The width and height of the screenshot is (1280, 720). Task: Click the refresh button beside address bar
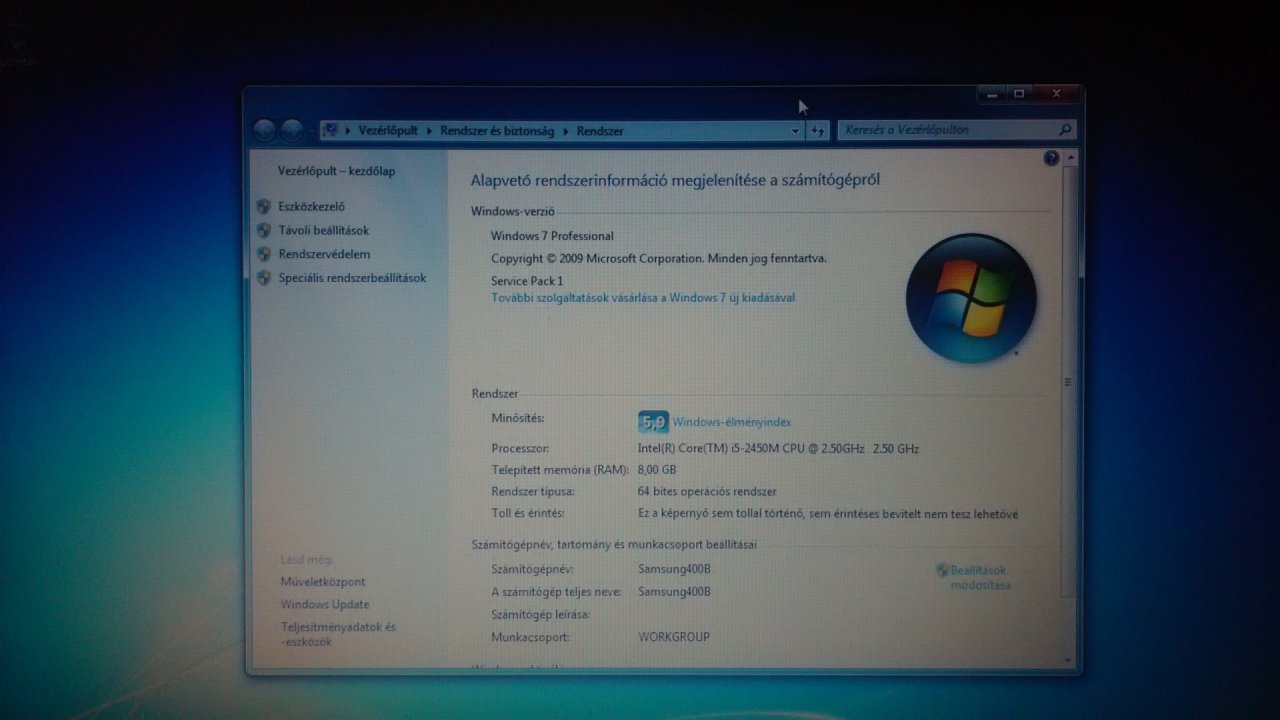(x=818, y=130)
